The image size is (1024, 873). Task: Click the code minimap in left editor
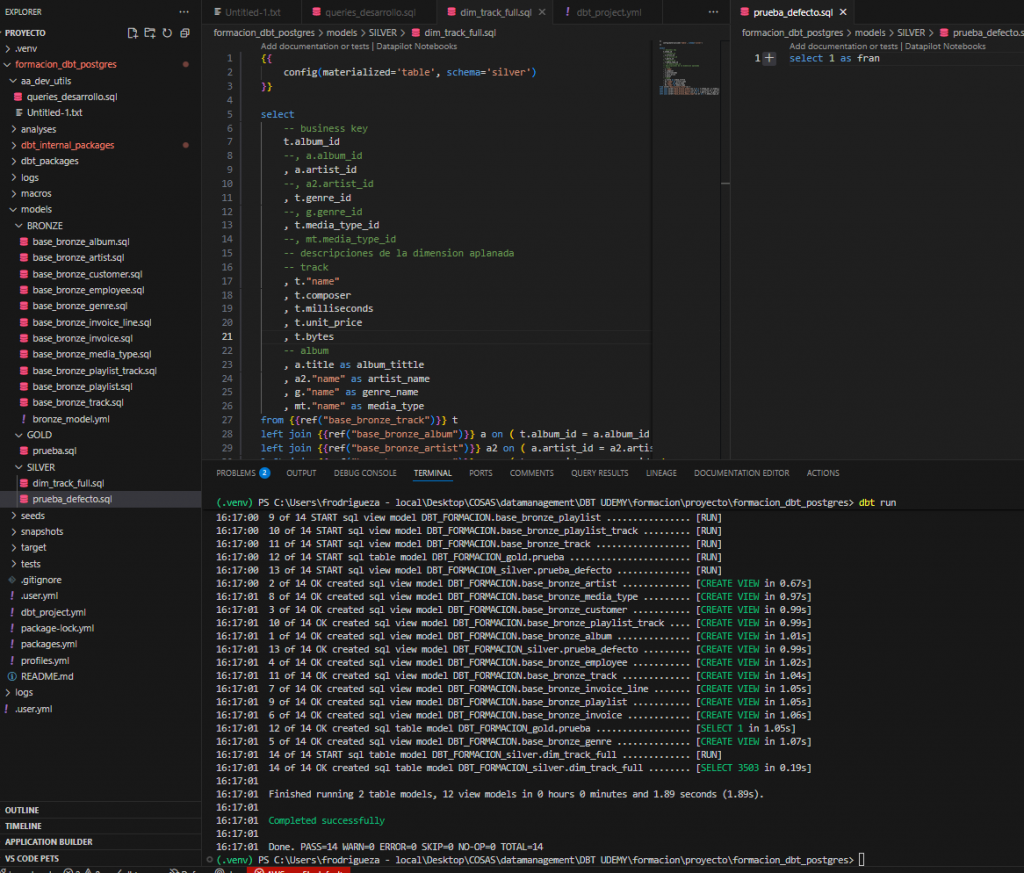(682, 70)
